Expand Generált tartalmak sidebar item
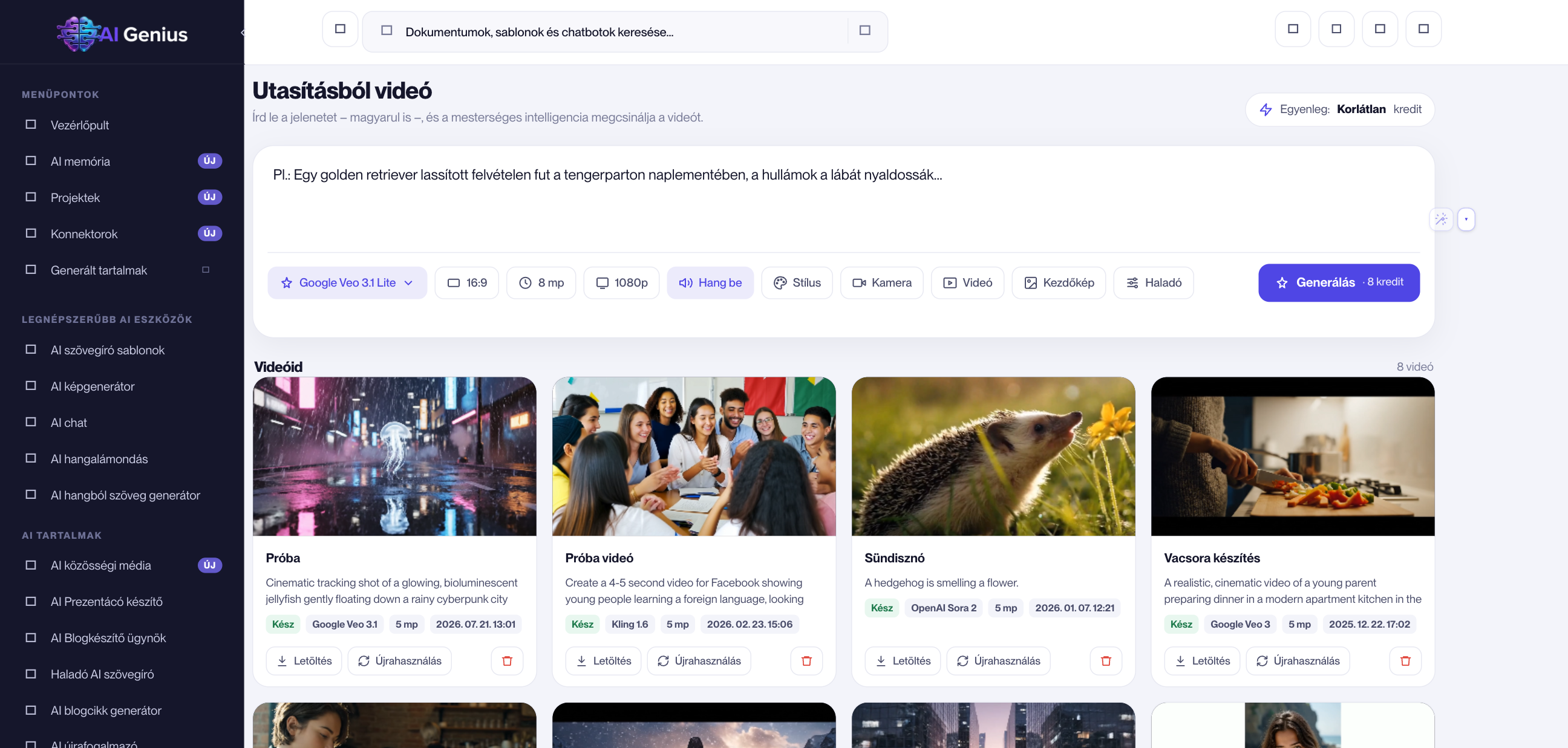The image size is (1568, 748). coord(122,270)
